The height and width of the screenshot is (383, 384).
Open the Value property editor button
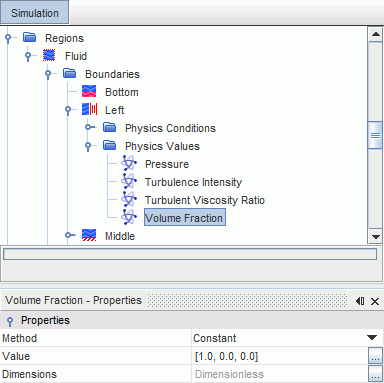pyautogui.click(x=375, y=356)
